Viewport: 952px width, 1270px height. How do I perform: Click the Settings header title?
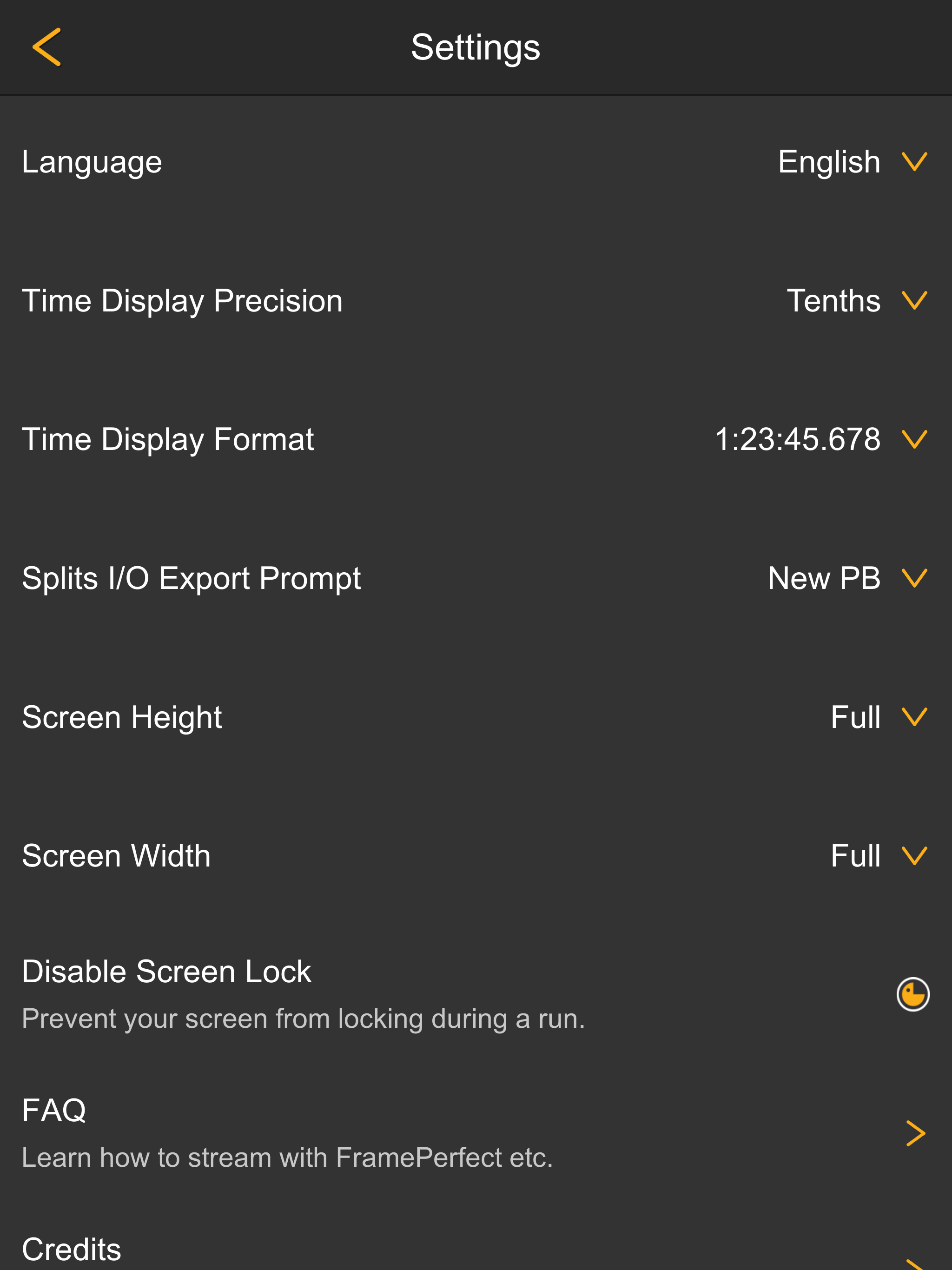476,47
